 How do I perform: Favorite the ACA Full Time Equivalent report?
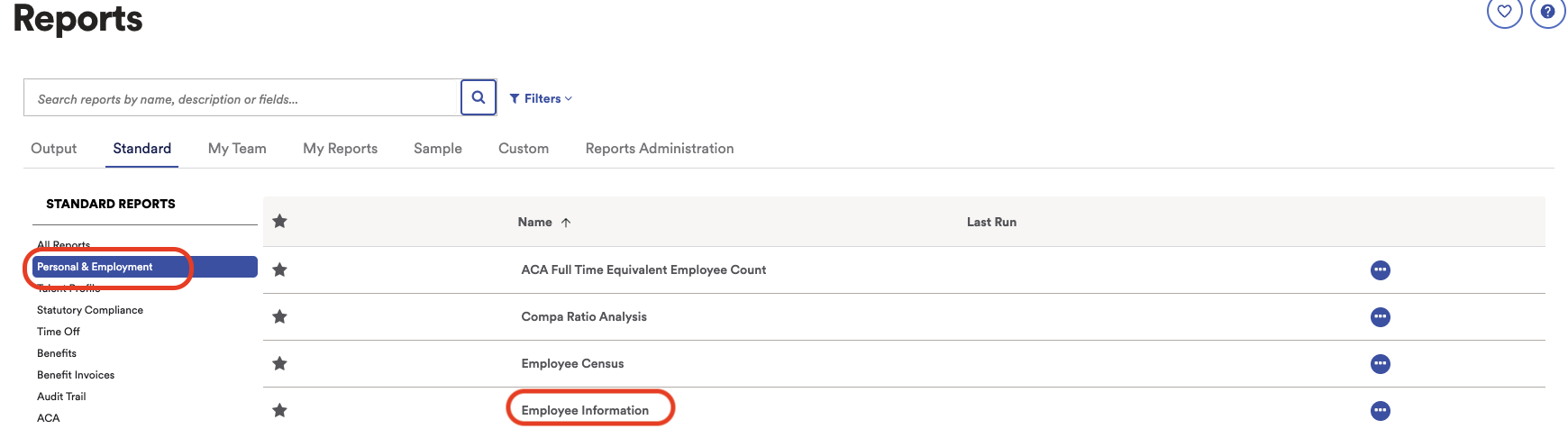click(279, 269)
